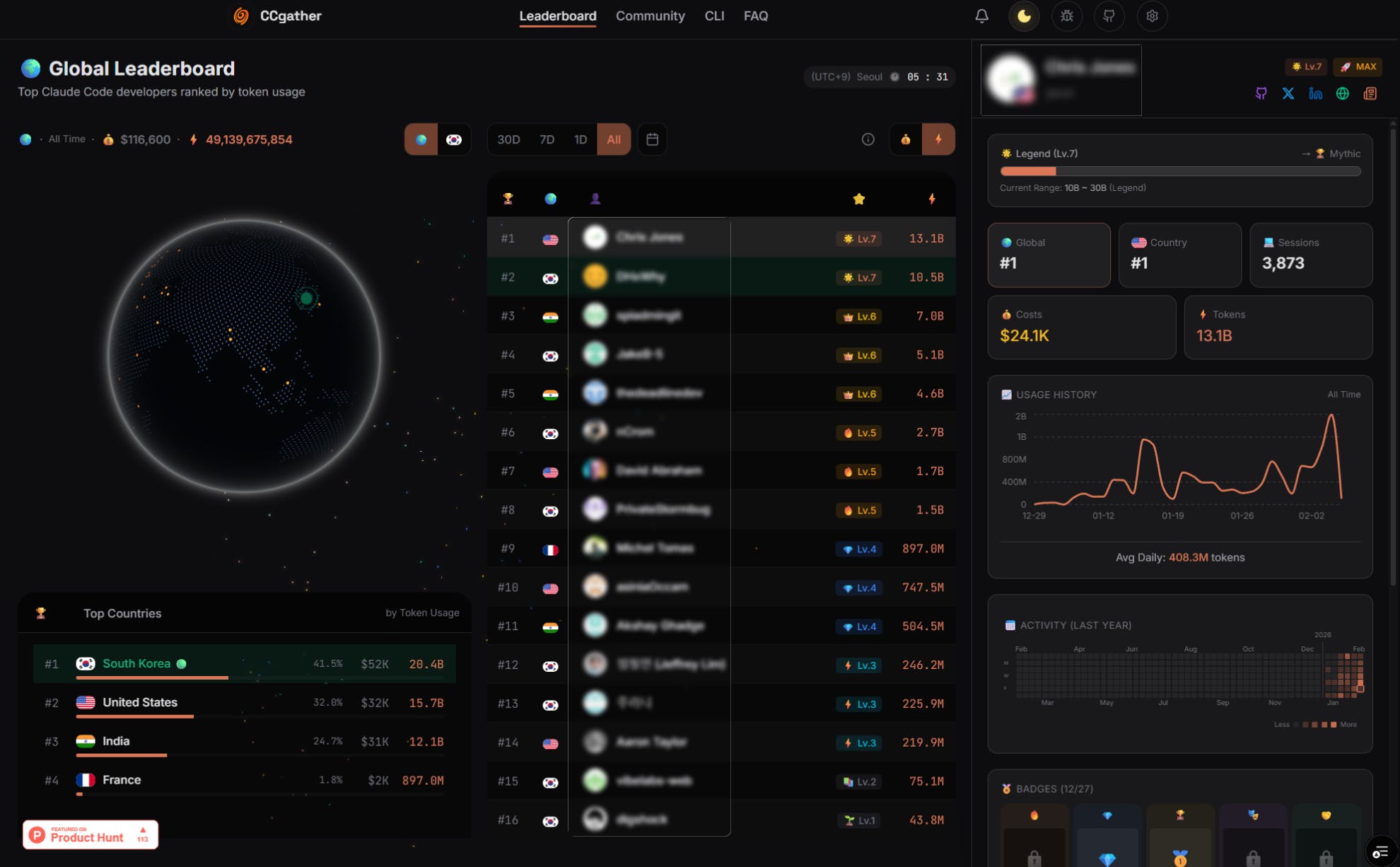Viewport: 1400px width, 867px height.
Task: Select South Korea flag scope filter
Action: point(454,139)
